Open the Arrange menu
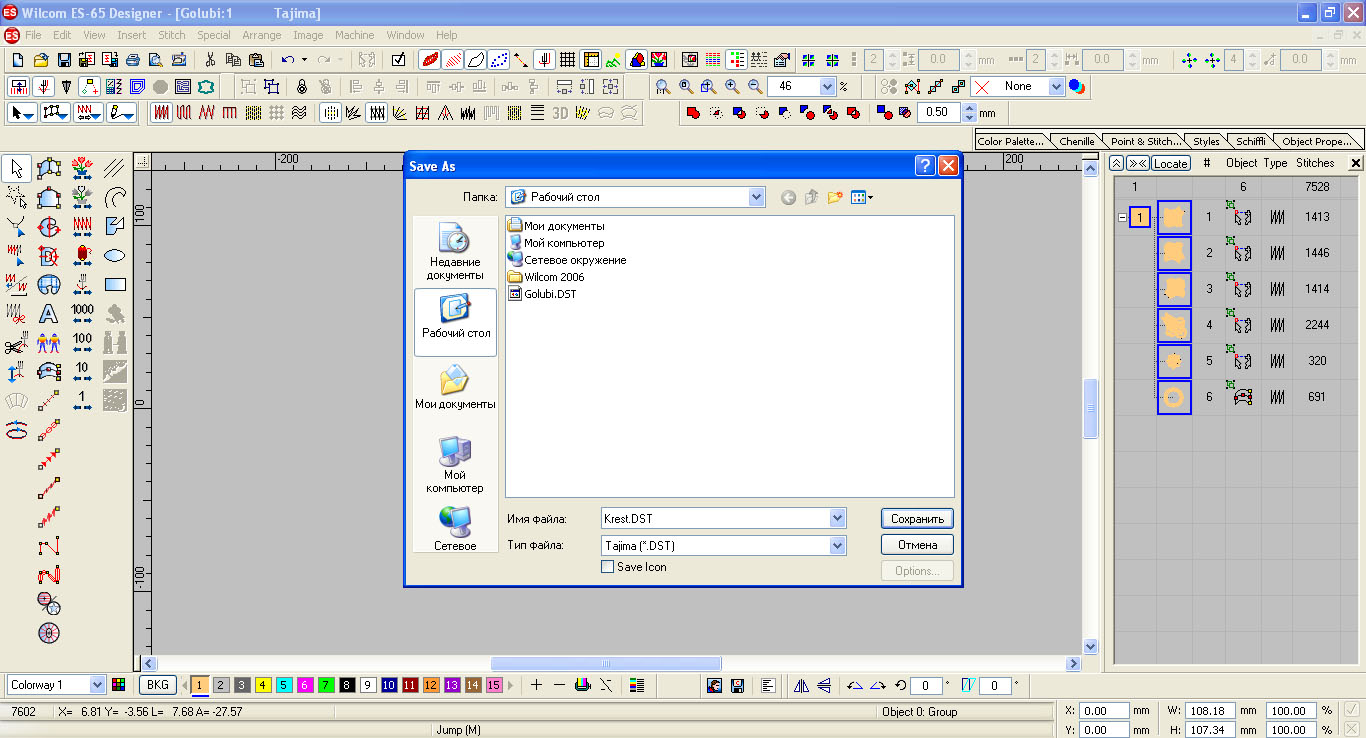The height and width of the screenshot is (738, 1366). 262,35
